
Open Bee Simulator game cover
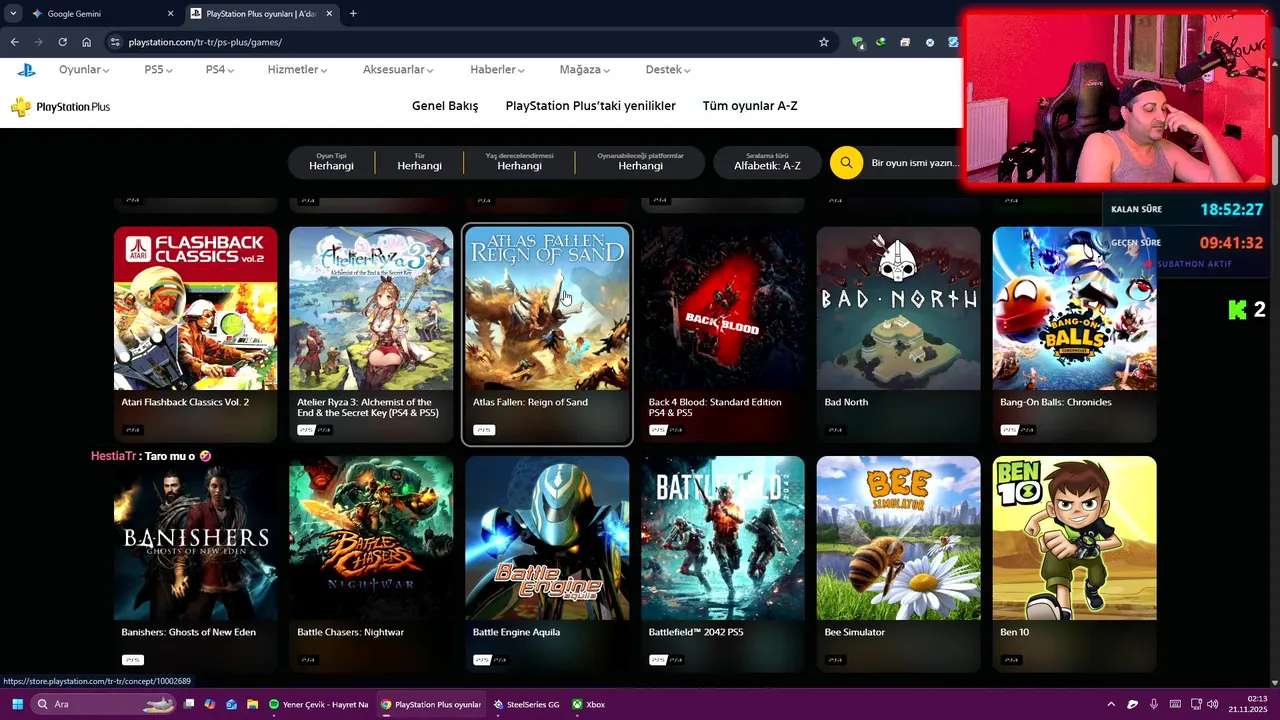pos(899,538)
